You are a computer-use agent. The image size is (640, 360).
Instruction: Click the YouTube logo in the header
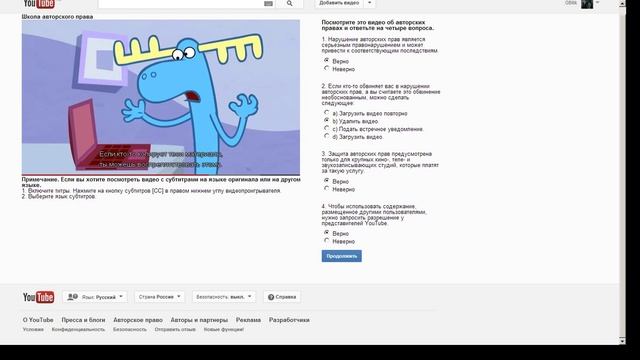[39, 4]
